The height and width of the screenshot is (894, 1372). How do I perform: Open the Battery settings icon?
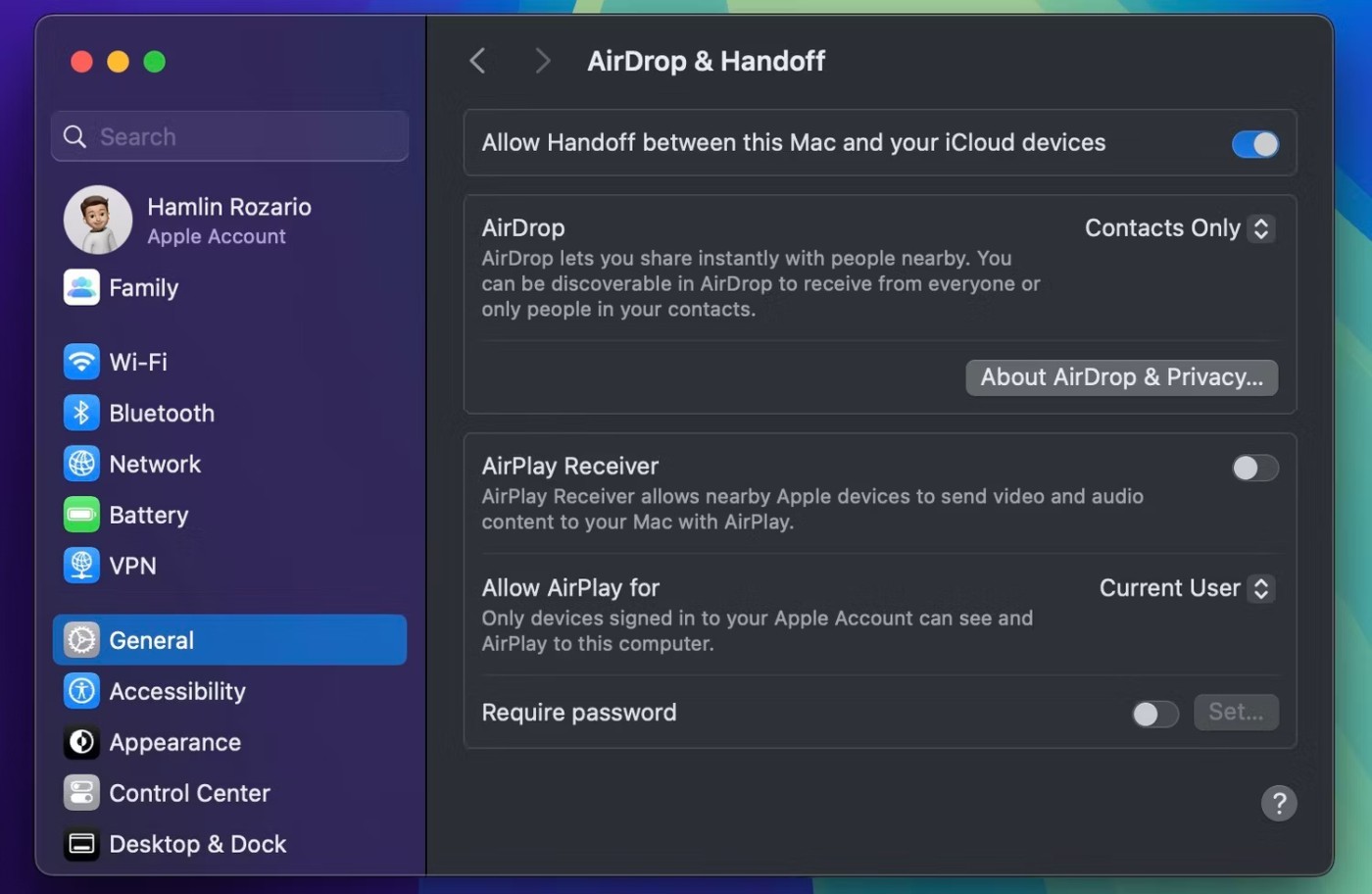click(x=81, y=515)
